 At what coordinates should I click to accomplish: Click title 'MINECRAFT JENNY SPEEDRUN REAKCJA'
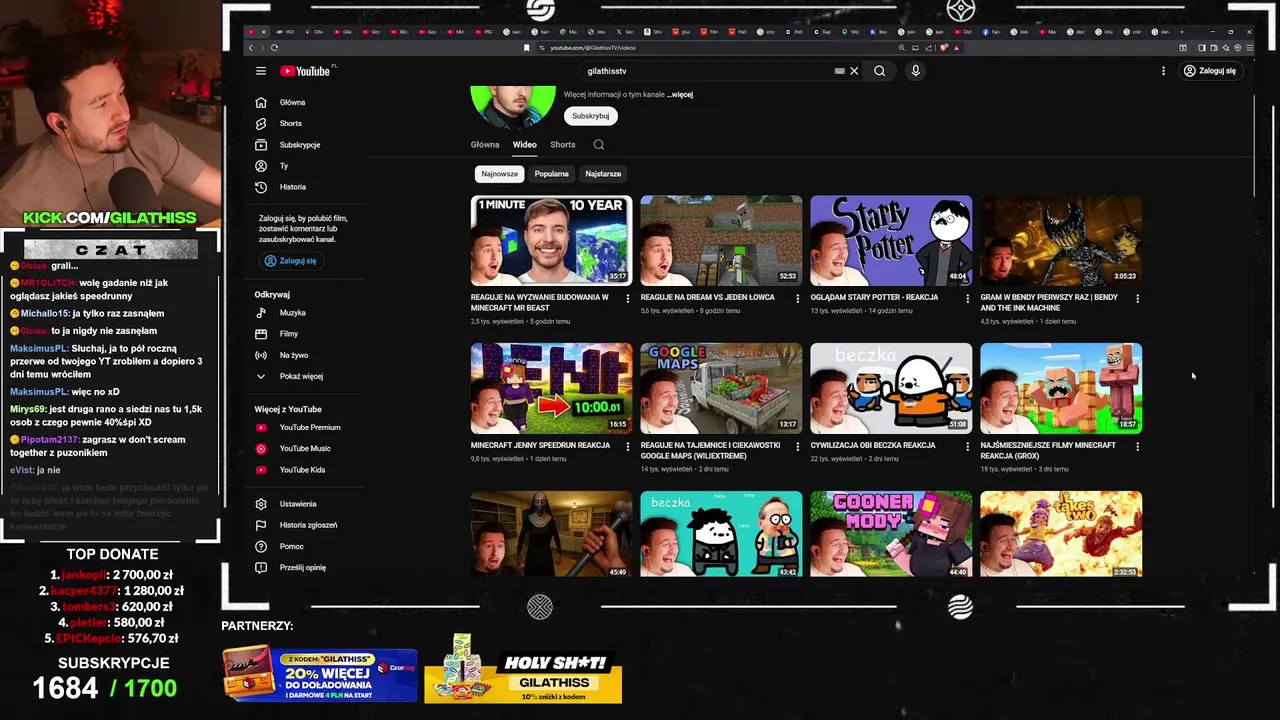coord(540,445)
